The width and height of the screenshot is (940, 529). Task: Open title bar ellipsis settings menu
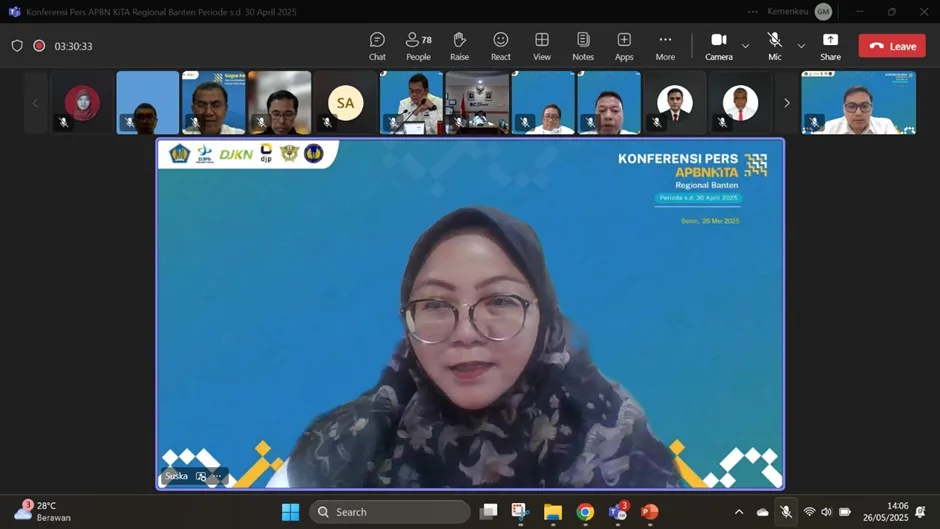coord(753,12)
